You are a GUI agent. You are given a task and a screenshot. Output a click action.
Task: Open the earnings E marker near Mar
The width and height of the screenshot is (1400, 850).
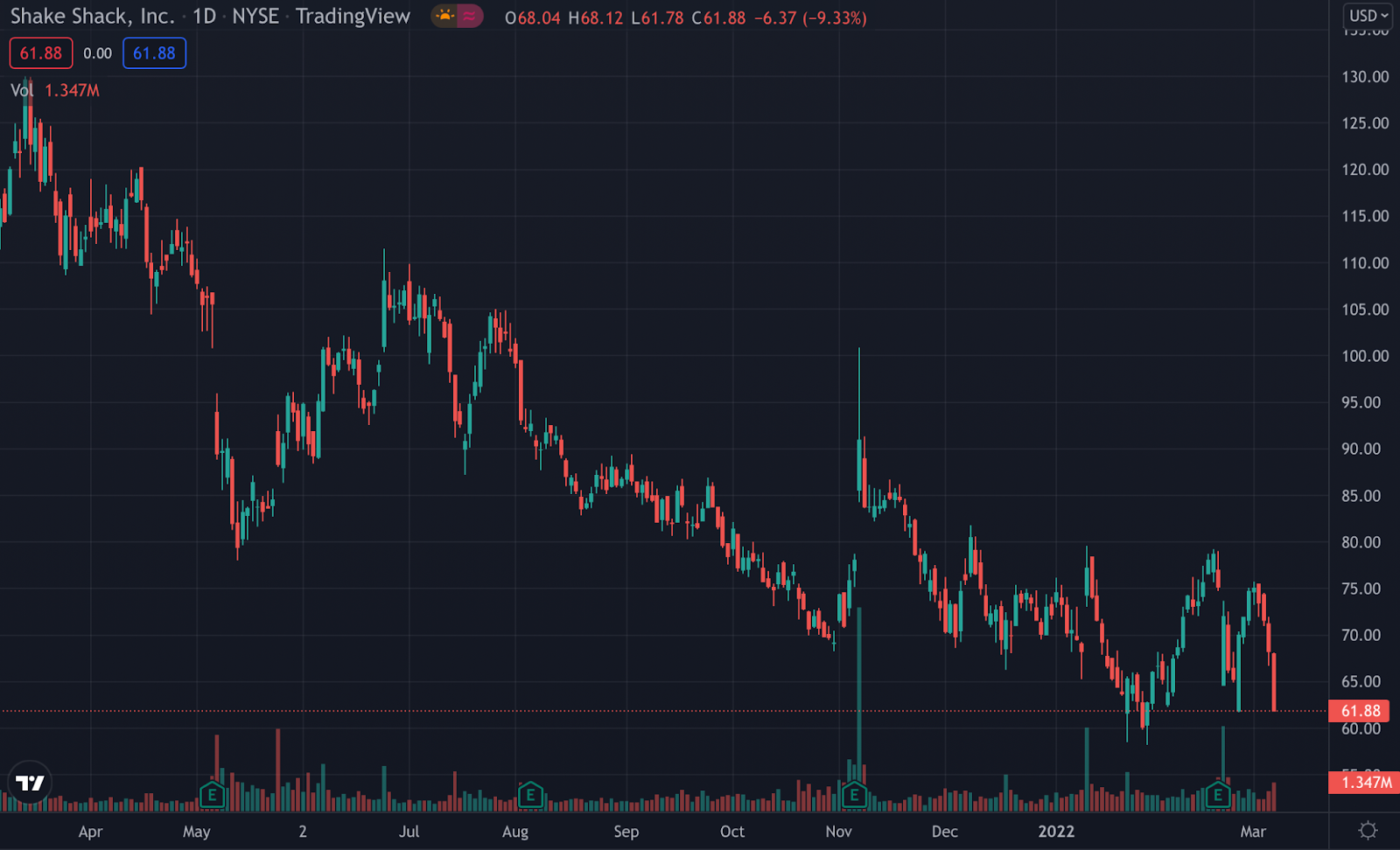[1217, 796]
